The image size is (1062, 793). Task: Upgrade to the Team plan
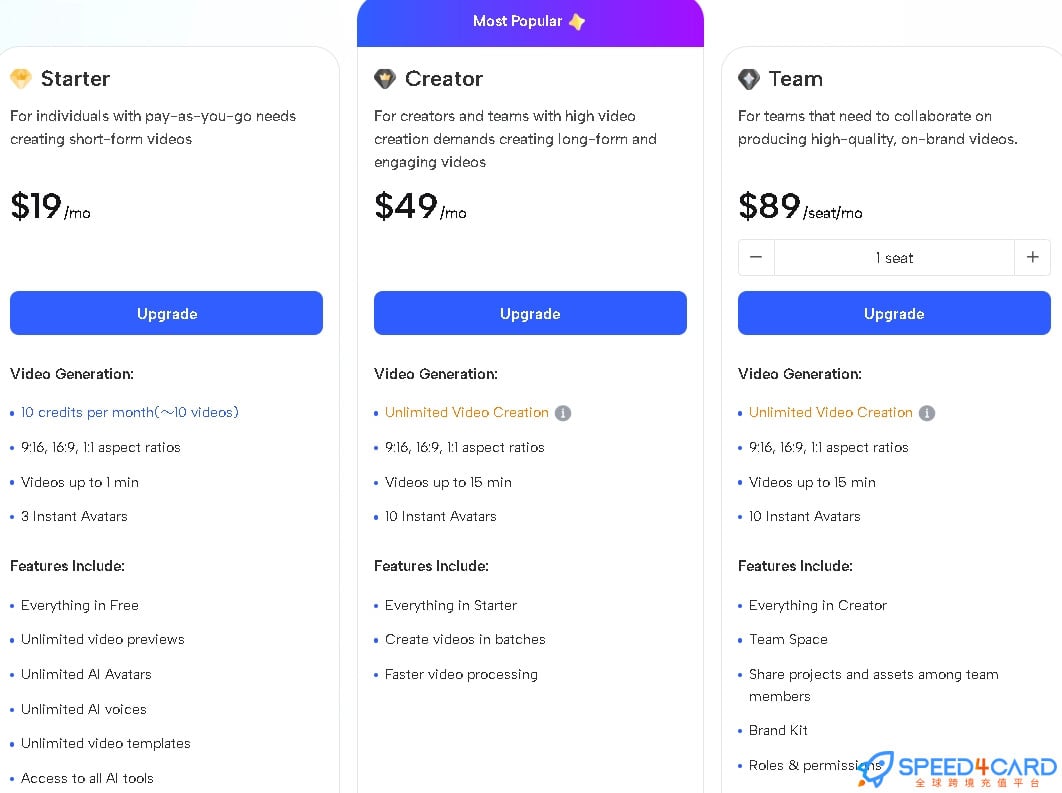(894, 313)
